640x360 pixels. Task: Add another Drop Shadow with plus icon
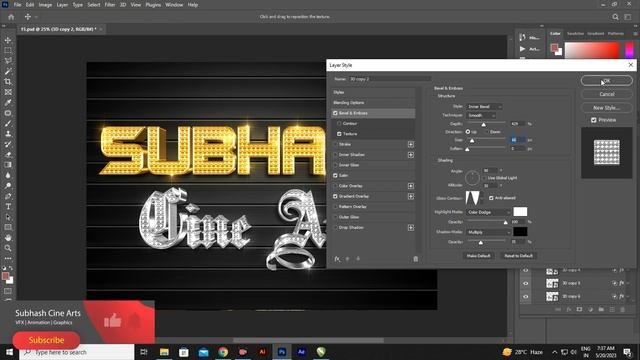(x=411, y=227)
